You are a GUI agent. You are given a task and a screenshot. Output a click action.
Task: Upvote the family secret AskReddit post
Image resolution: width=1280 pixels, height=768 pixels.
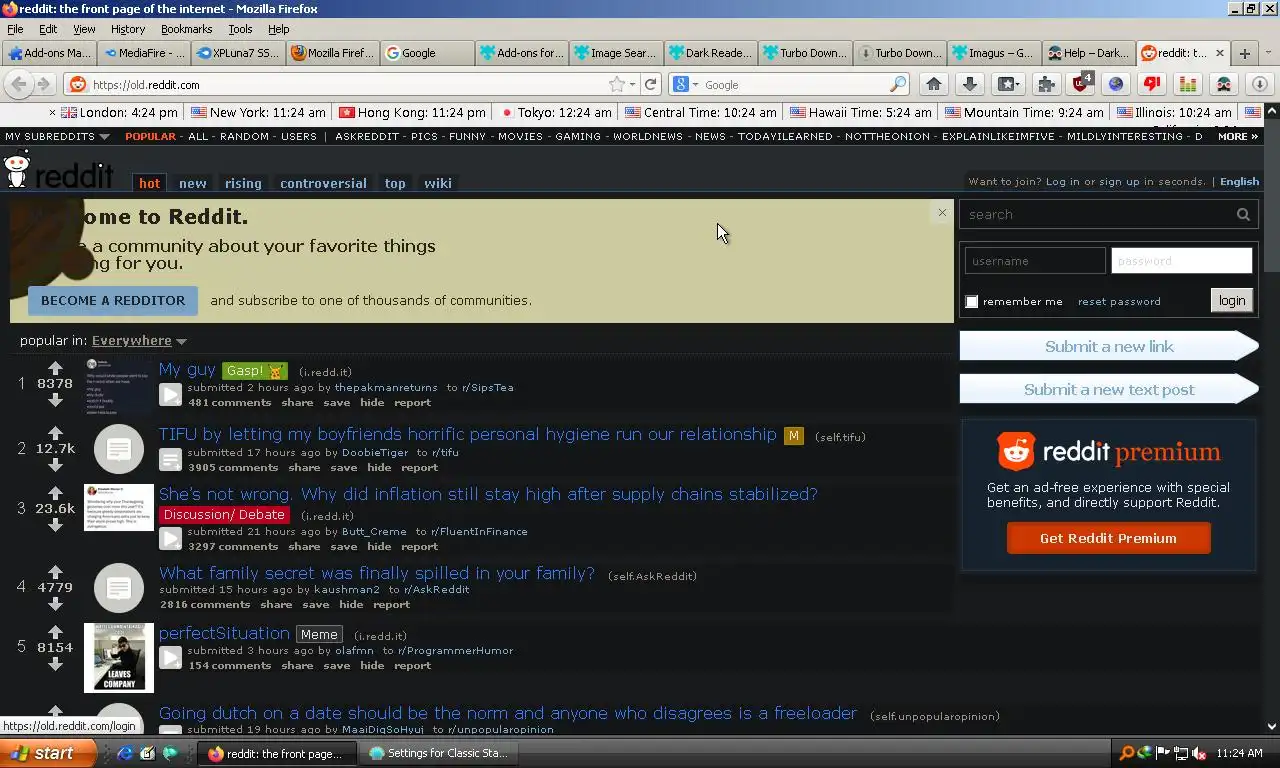click(55, 572)
